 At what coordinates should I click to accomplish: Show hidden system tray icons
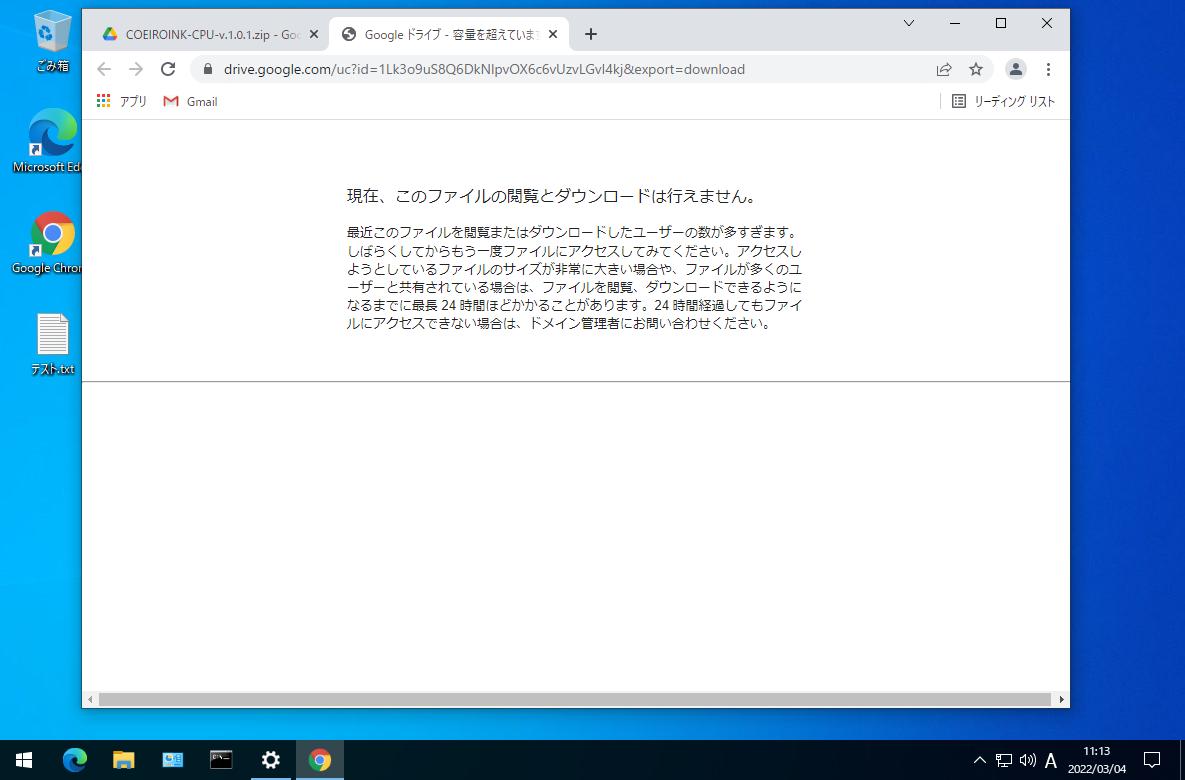tap(979, 760)
